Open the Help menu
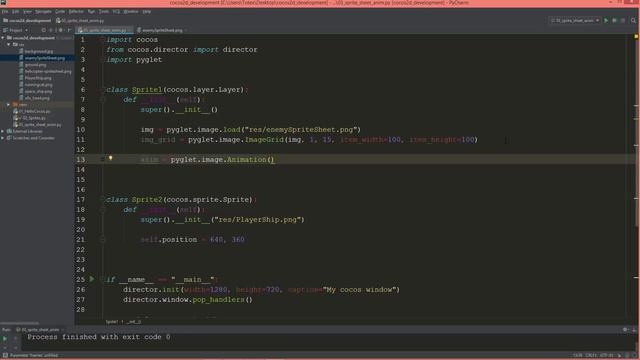Viewport: 640px width, 360px height. coord(147,11)
